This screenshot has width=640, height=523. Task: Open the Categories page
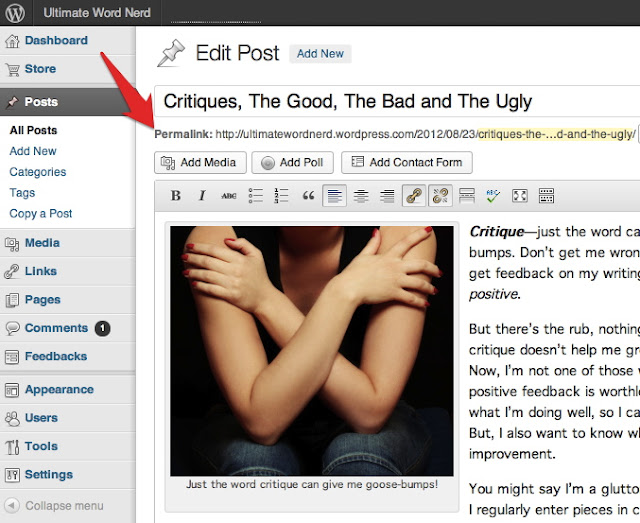pyautogui.click(x=38, y=172)
